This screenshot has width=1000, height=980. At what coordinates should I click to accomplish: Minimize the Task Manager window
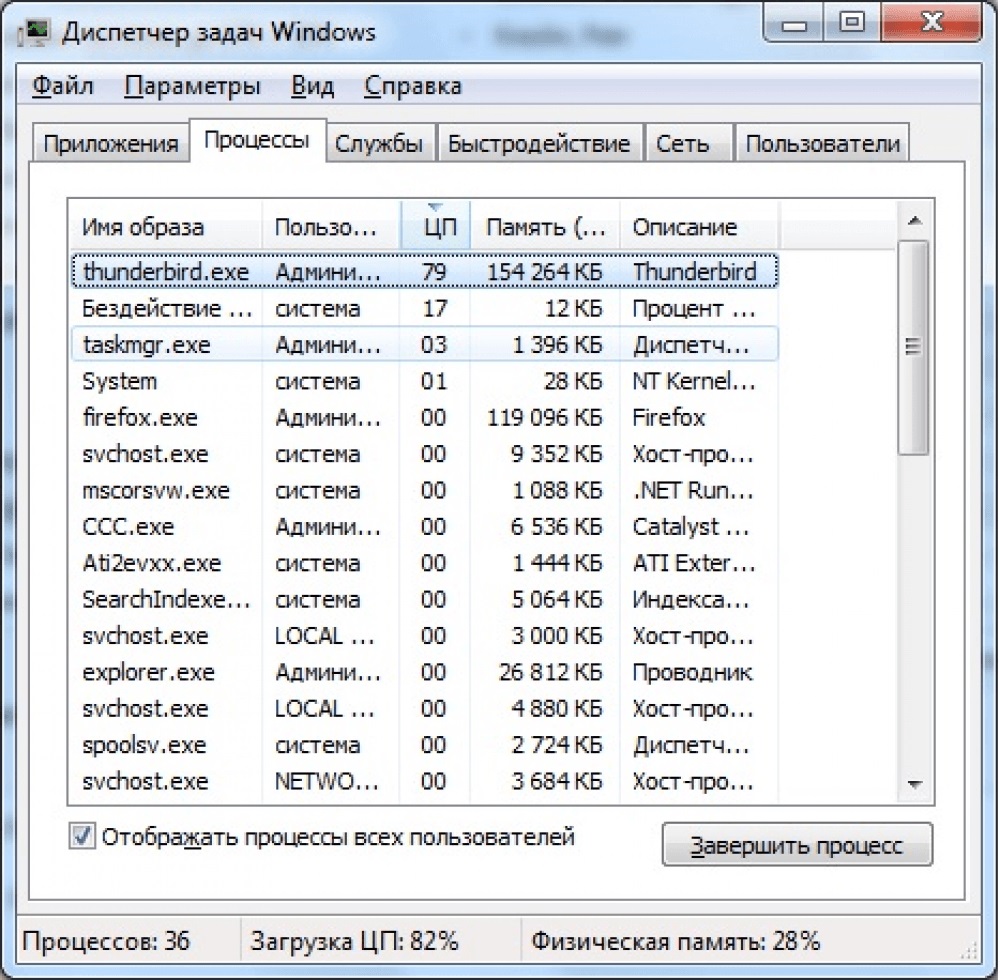(x=795, y=24)
